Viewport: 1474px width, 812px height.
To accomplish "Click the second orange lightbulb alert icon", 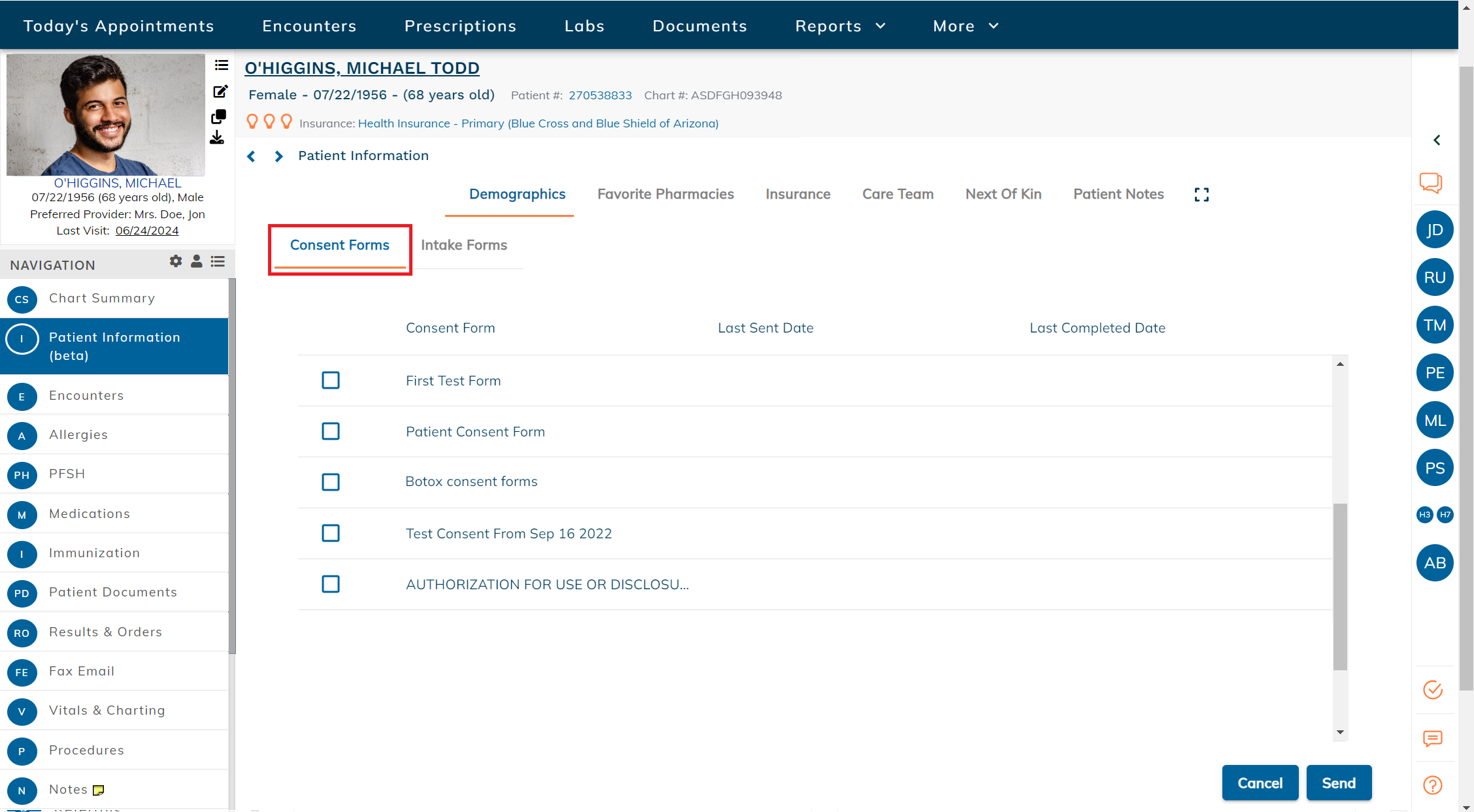I will pyautogui.click(x=269, y=122).
